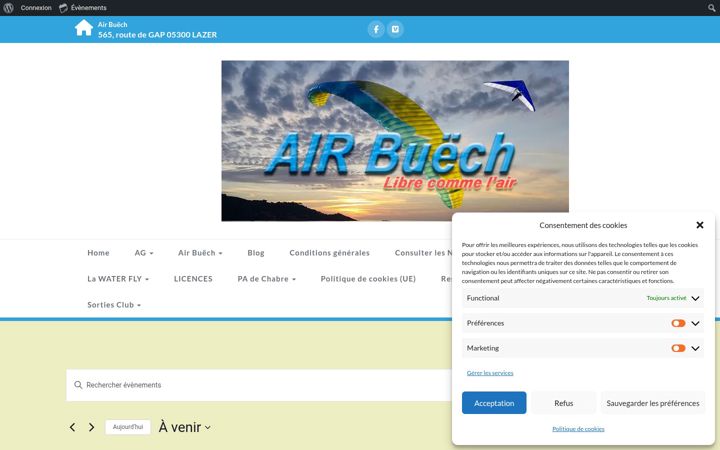Toggle the Préférences cookie switch
Screen dimensions: 720x450
pos(678,323)
